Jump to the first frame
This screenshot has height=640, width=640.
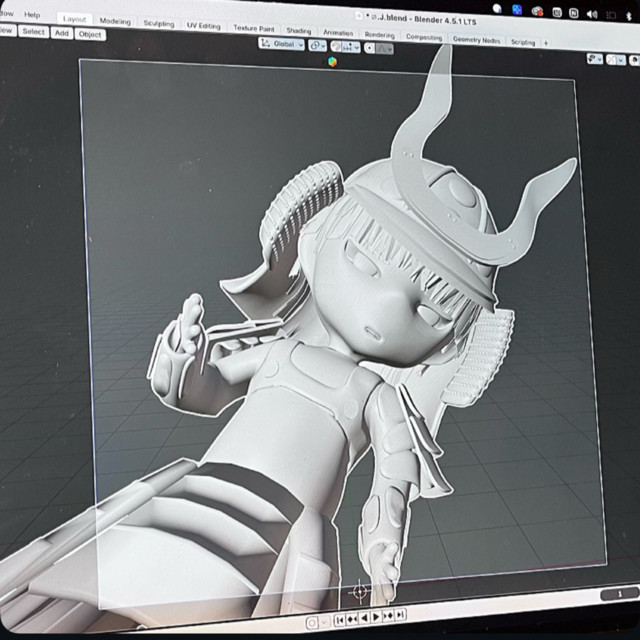339,619
